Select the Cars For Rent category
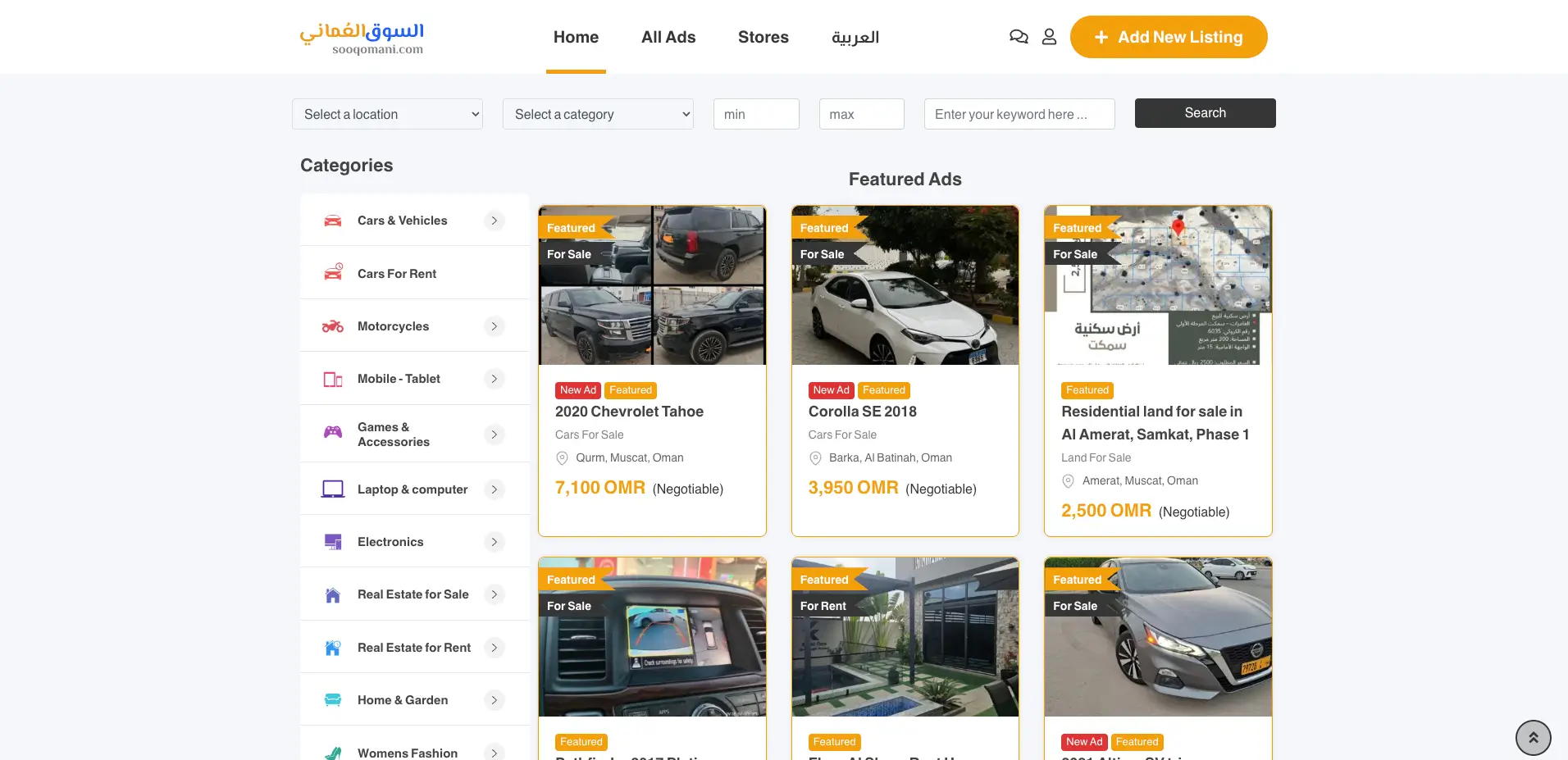1568x760 pixels. click(x=414, y=273)
